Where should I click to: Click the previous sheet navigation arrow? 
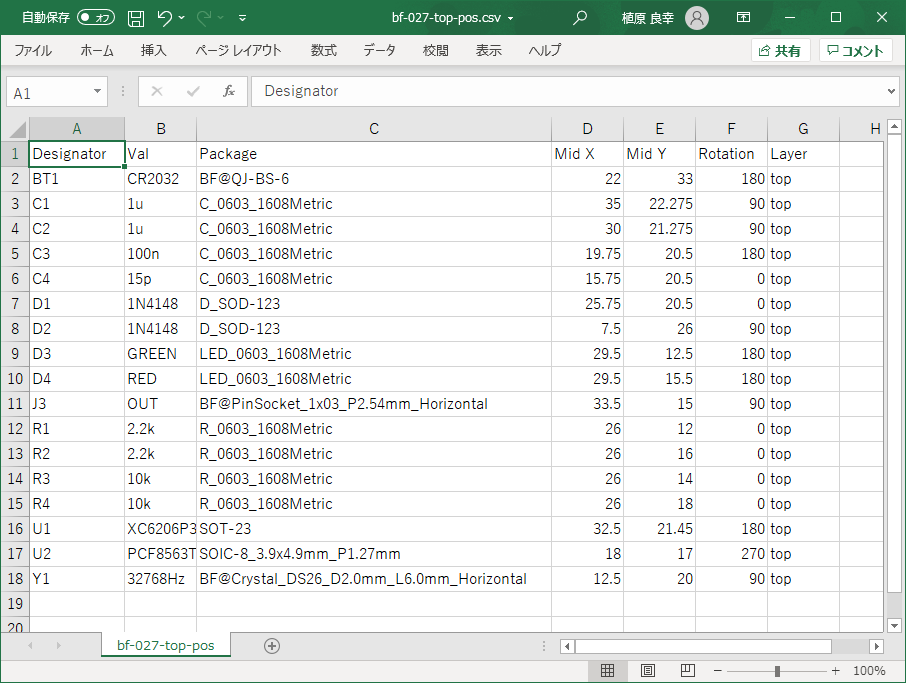(x=30, y=645)
